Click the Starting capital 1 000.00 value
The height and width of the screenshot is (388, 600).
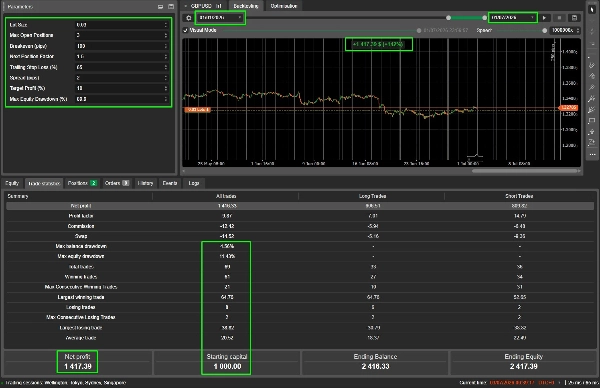(x=227, y=367)
